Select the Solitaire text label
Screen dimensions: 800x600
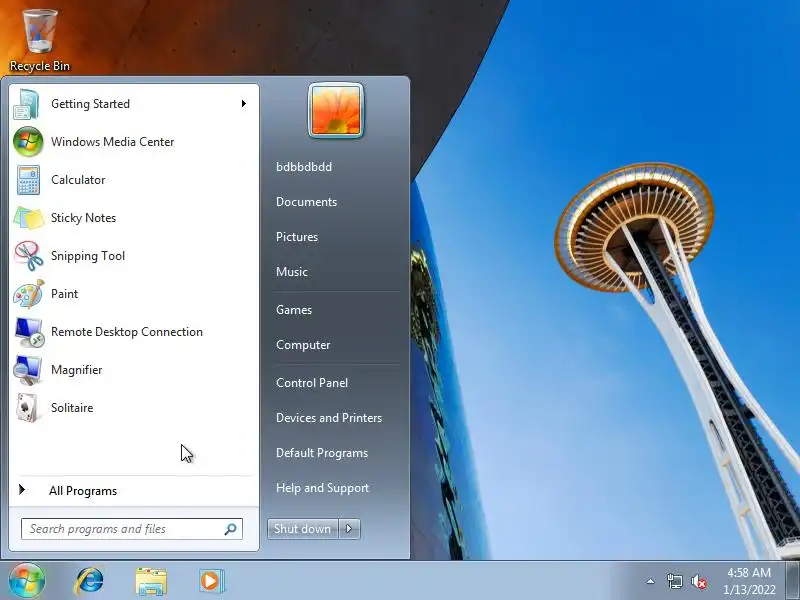[x=72, y=408]
